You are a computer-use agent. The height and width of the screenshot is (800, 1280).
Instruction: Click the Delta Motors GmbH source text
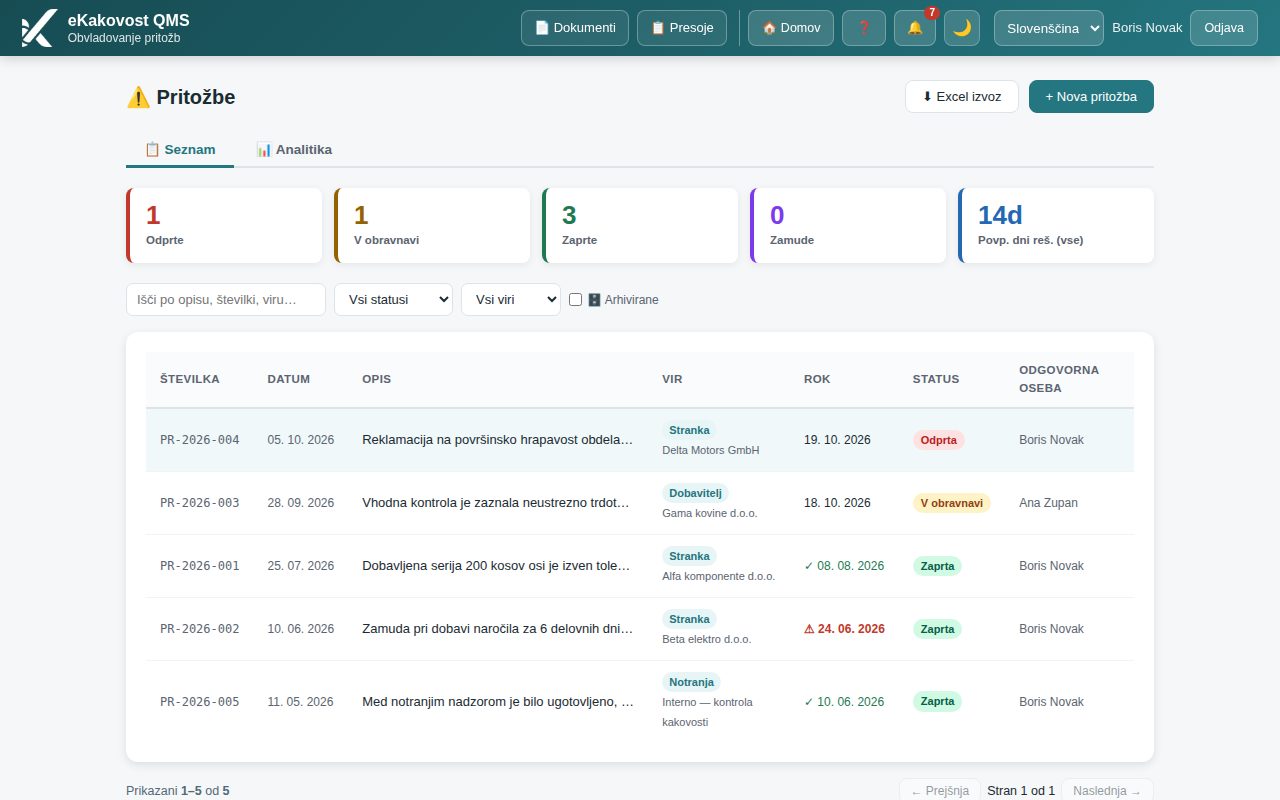click(x=711, y=450)
